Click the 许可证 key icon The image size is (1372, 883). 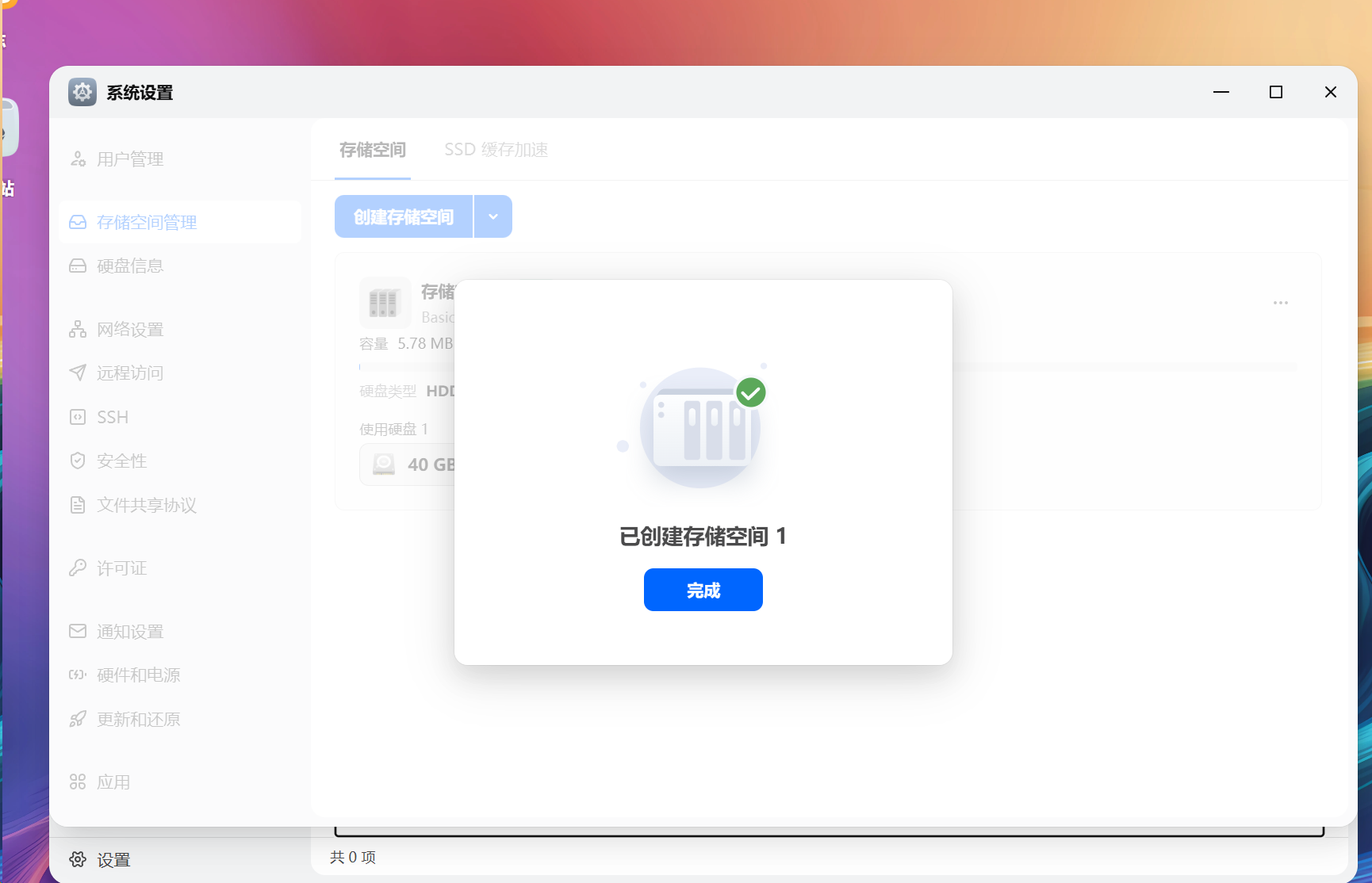[x=78, y=568]
